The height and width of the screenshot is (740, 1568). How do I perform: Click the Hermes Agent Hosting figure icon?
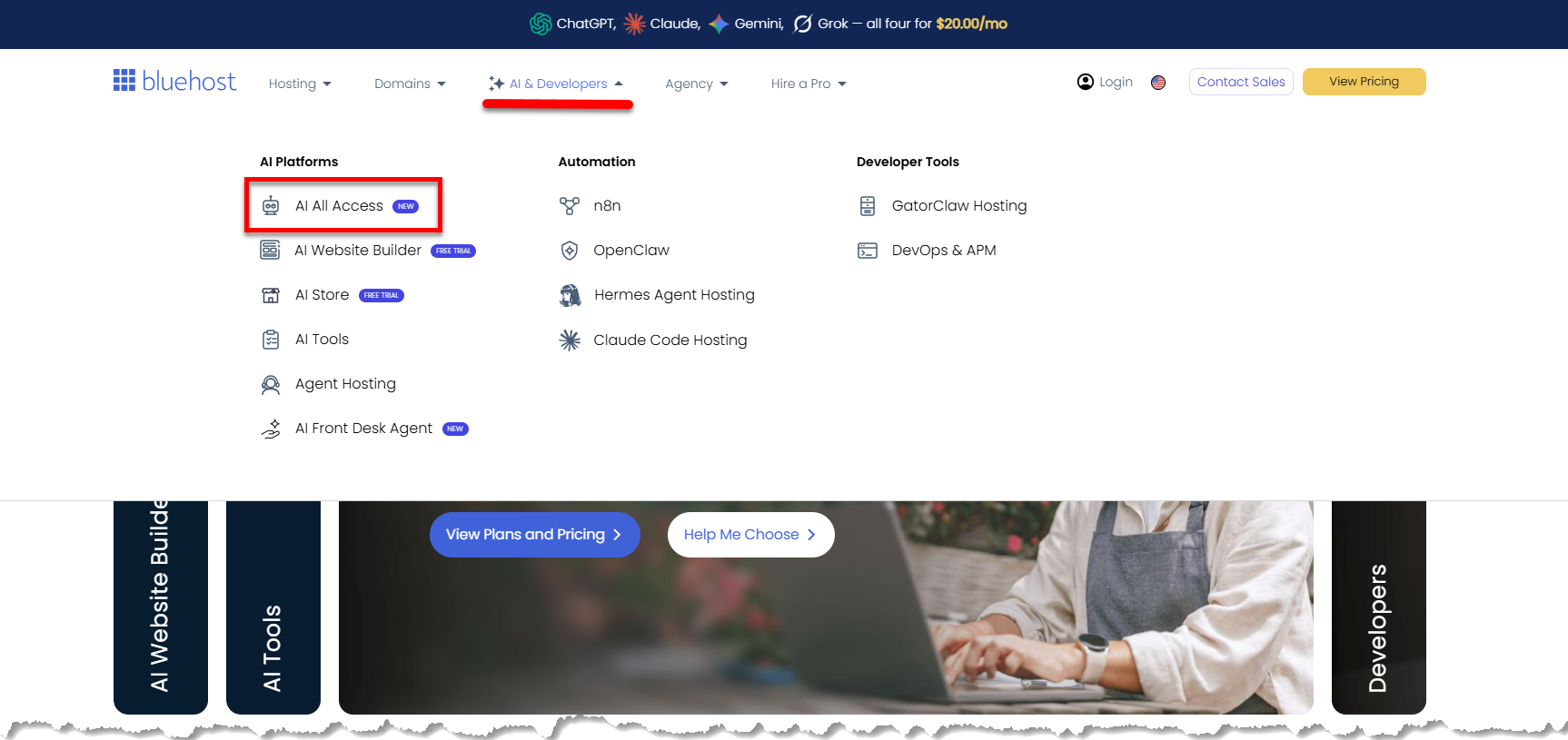click(x=570, y=295)
